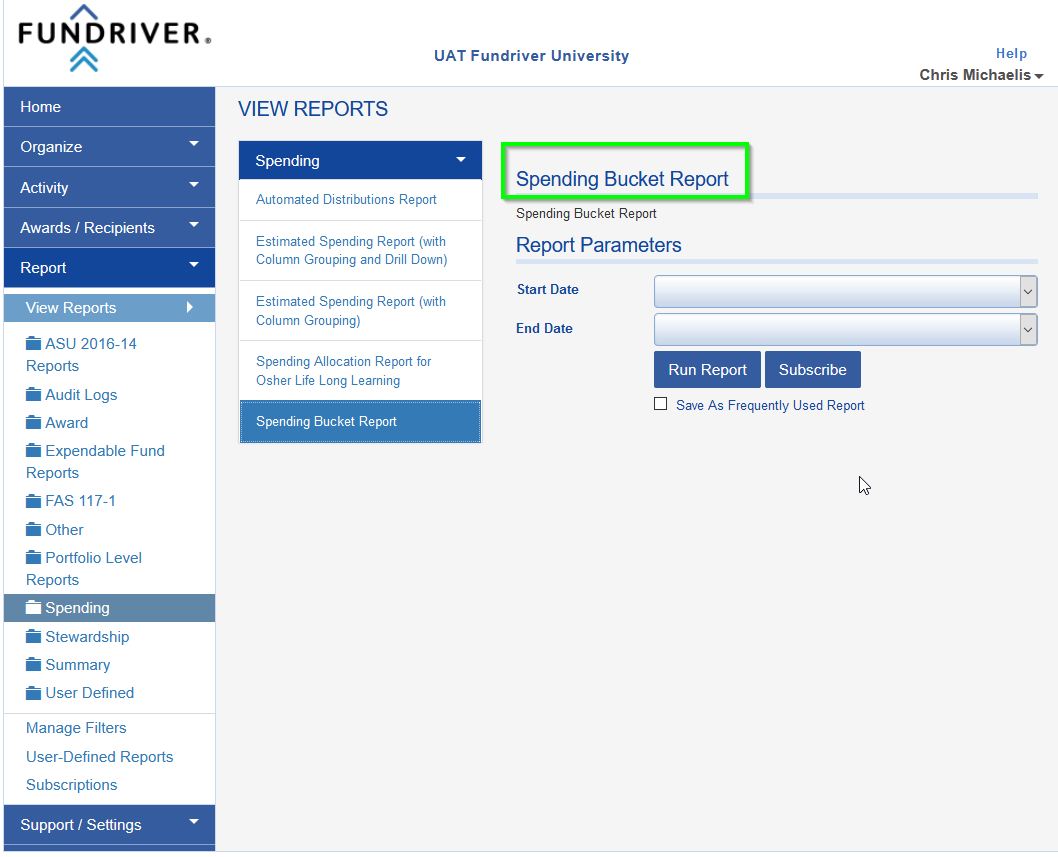Open the End Date dropdown arrow
Viewport: 1058px width, 857px height.
point(1028,330)
